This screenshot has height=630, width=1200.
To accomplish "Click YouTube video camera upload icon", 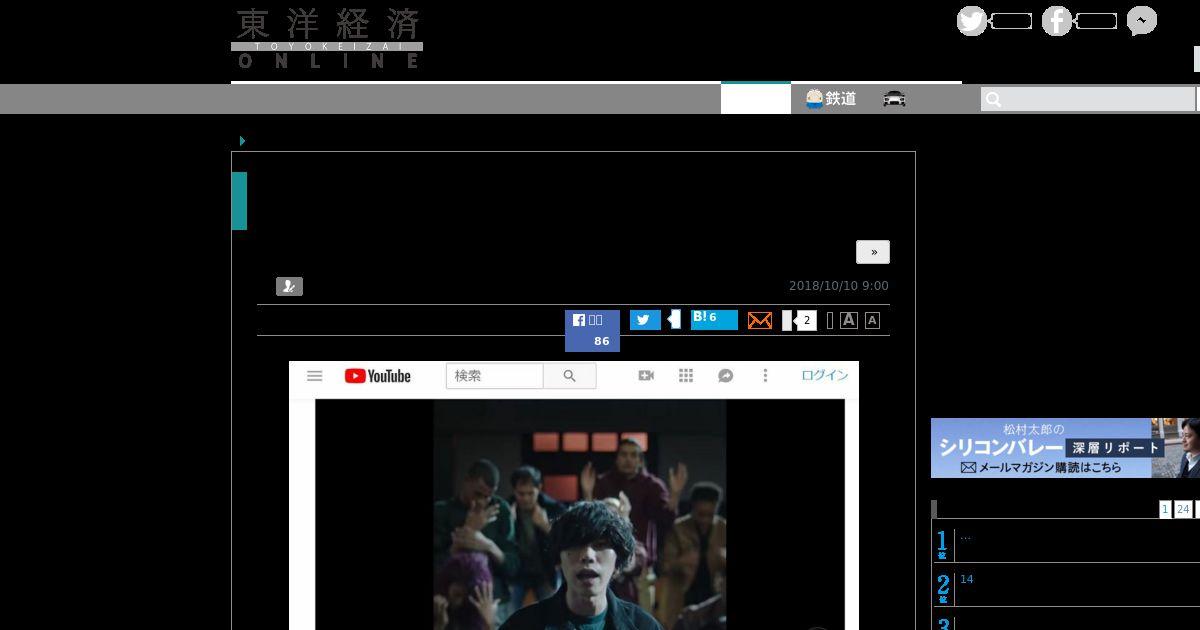I will [x=646, y=375].
